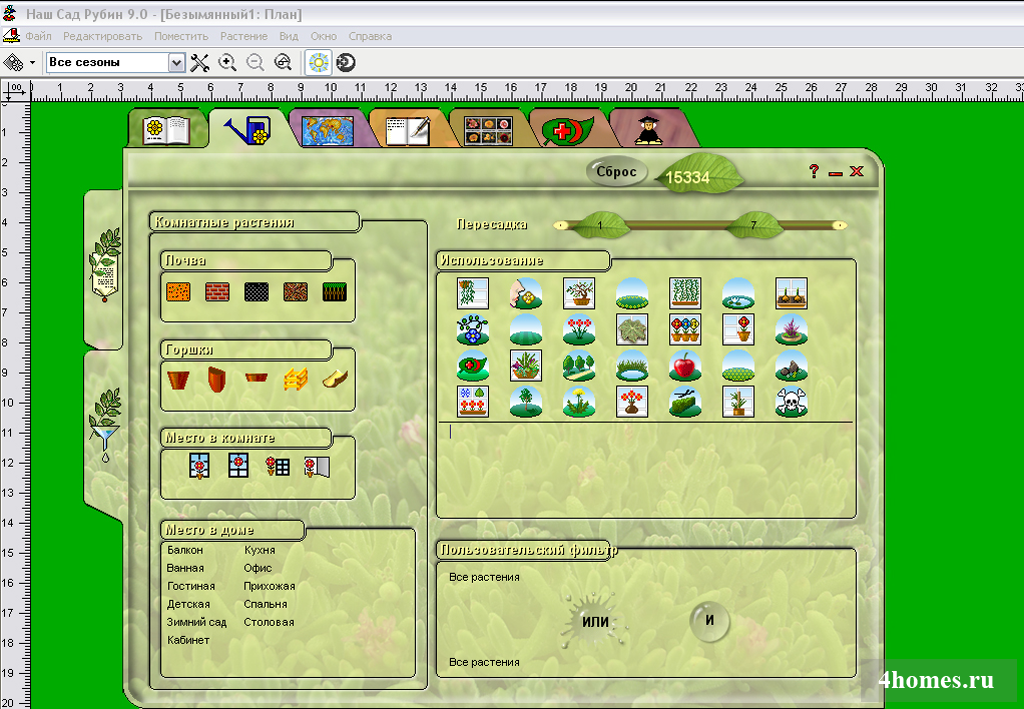
Task: Open the Поместить menu
Action: [181, 36]
